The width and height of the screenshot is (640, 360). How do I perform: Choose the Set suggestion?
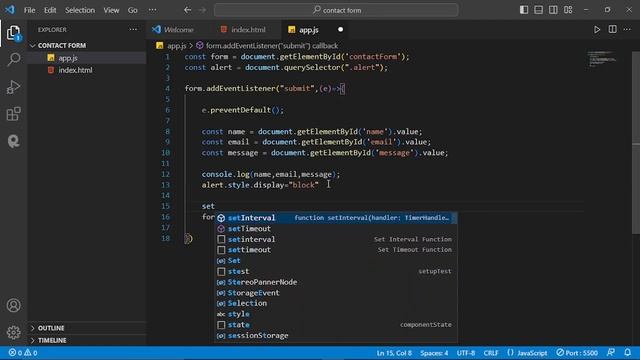tap(336, 260)
